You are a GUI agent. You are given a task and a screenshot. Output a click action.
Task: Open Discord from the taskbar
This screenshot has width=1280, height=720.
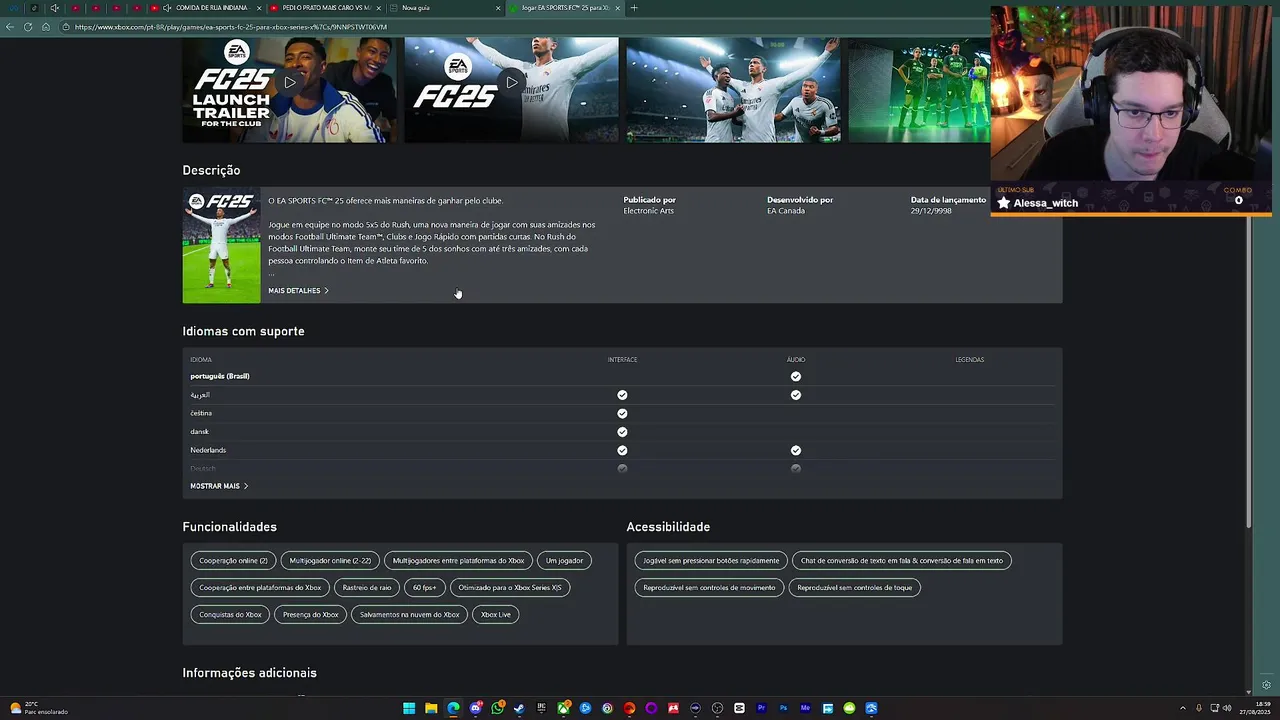476,709
